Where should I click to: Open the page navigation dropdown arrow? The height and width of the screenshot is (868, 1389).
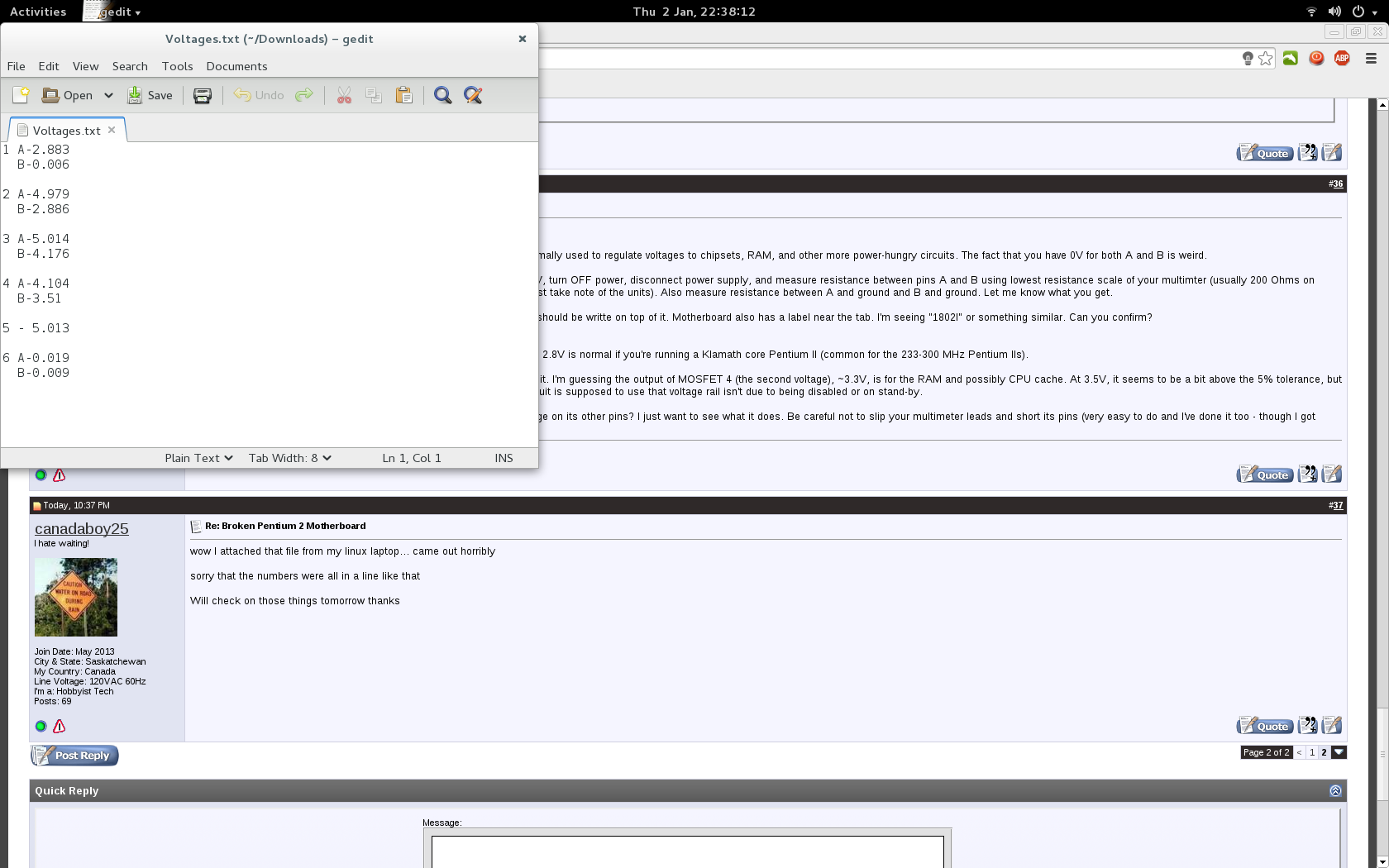[x=1339, y=752]
